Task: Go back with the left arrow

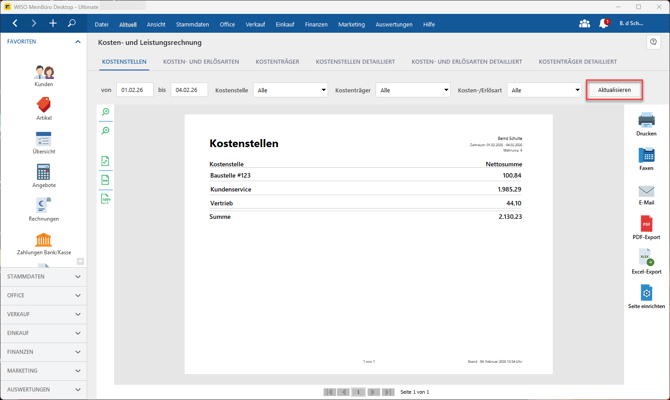Action: point(15,24)
